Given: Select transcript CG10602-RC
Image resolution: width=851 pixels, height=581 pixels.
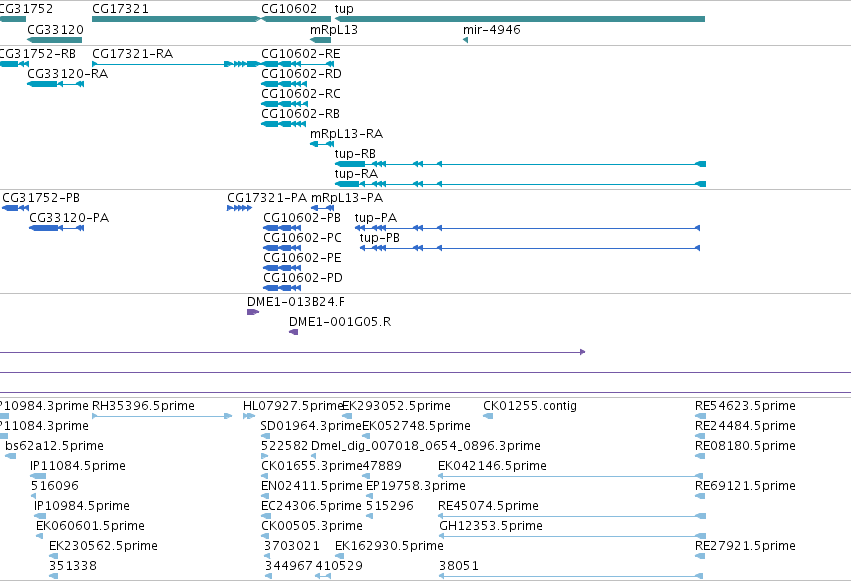Looking at the screenshot, I should coord(284,104).
